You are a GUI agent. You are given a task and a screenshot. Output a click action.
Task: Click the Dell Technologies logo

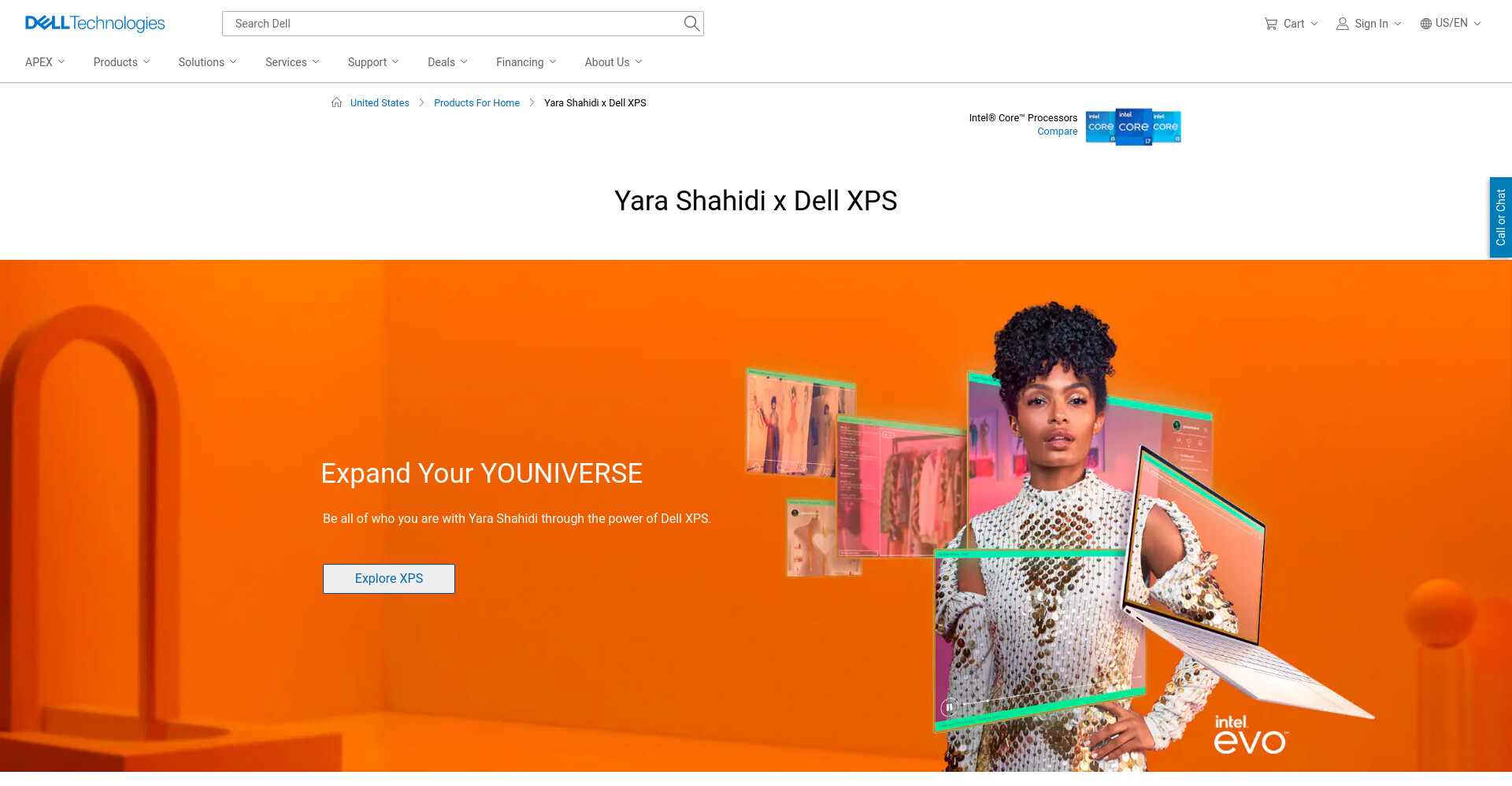tap(94, 24)
